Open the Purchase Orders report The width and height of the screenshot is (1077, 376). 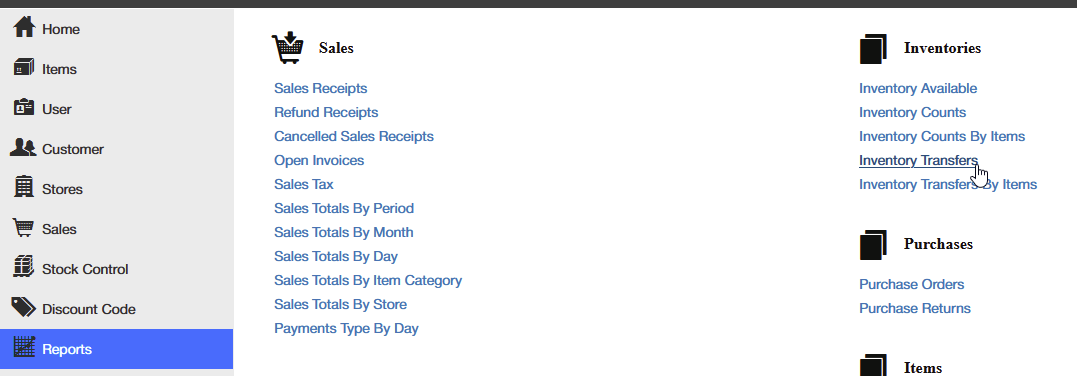(911, 284)
